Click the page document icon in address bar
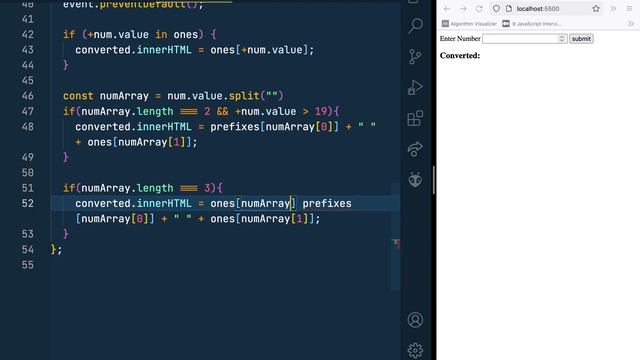 (x=509, y=9)
